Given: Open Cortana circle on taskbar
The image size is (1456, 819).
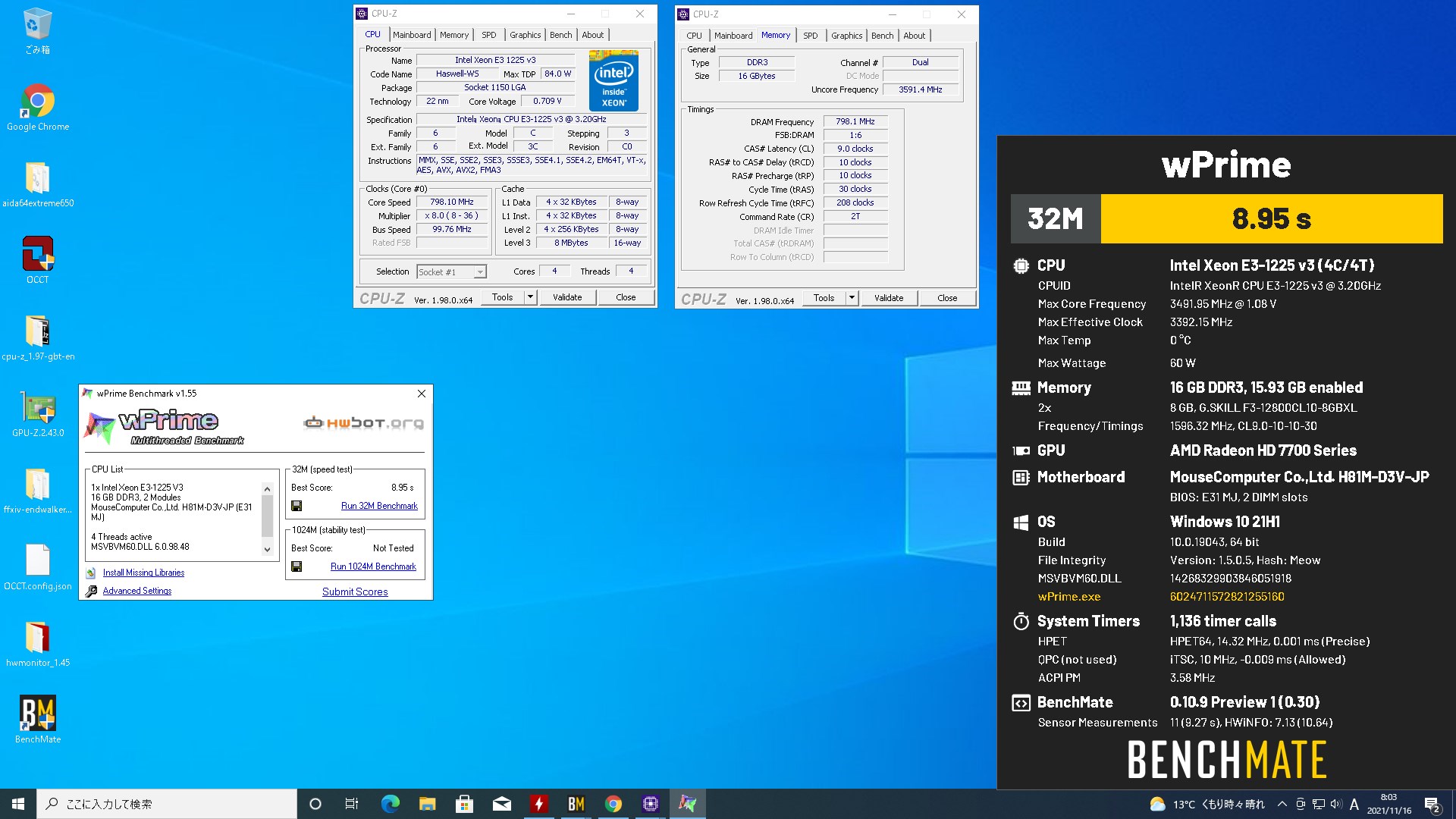Looking at the screenshot, I should 315,804.
